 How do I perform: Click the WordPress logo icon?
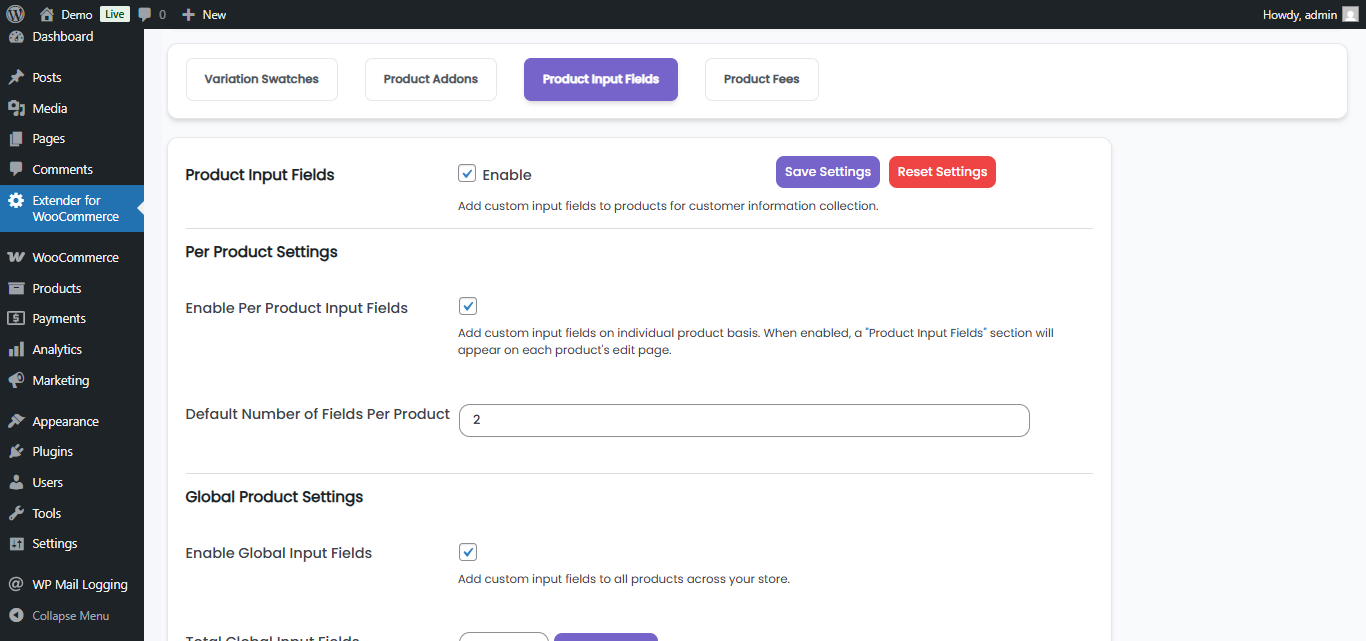(15, 14)
